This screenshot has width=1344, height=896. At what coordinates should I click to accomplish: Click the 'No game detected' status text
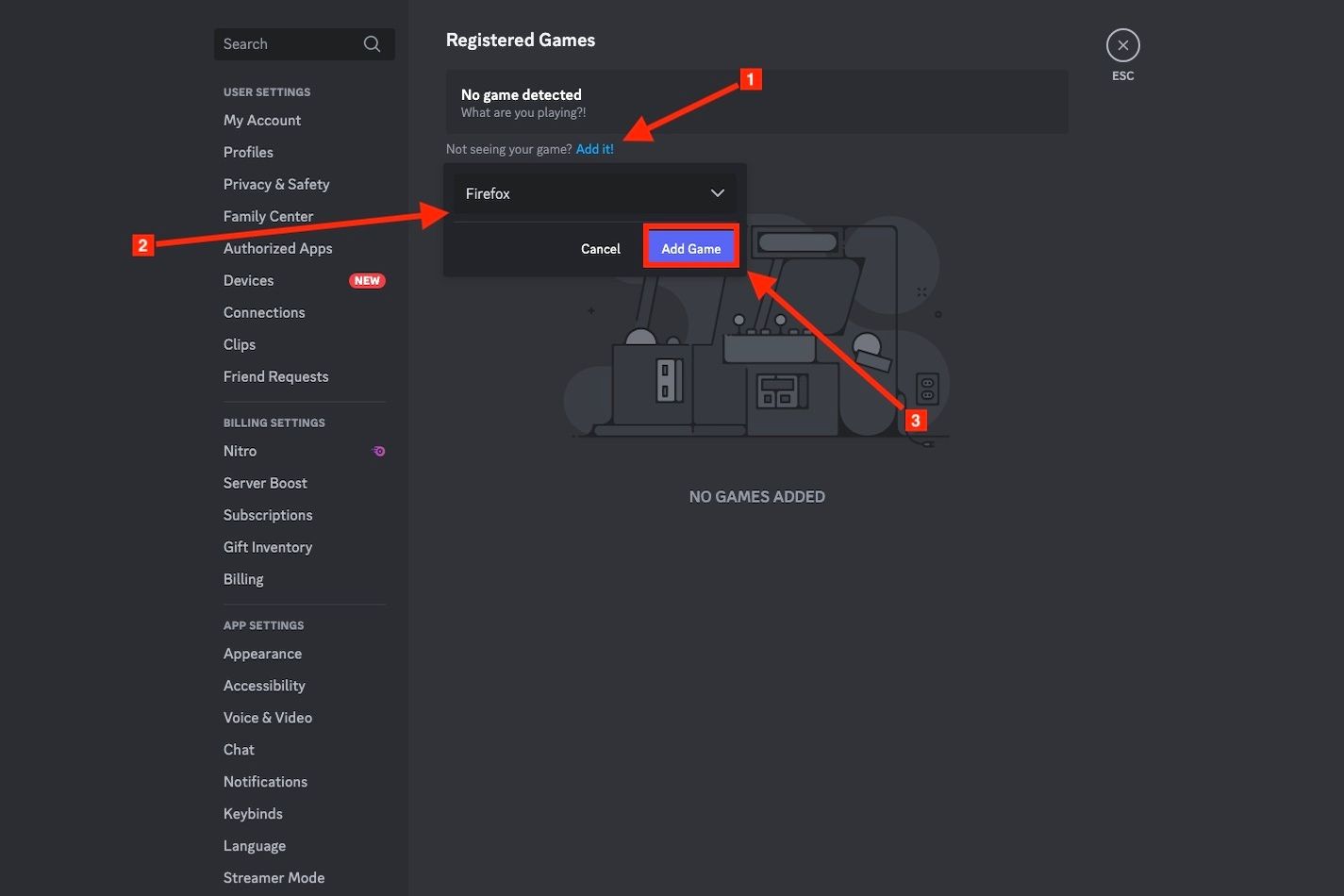click(521, 94)
